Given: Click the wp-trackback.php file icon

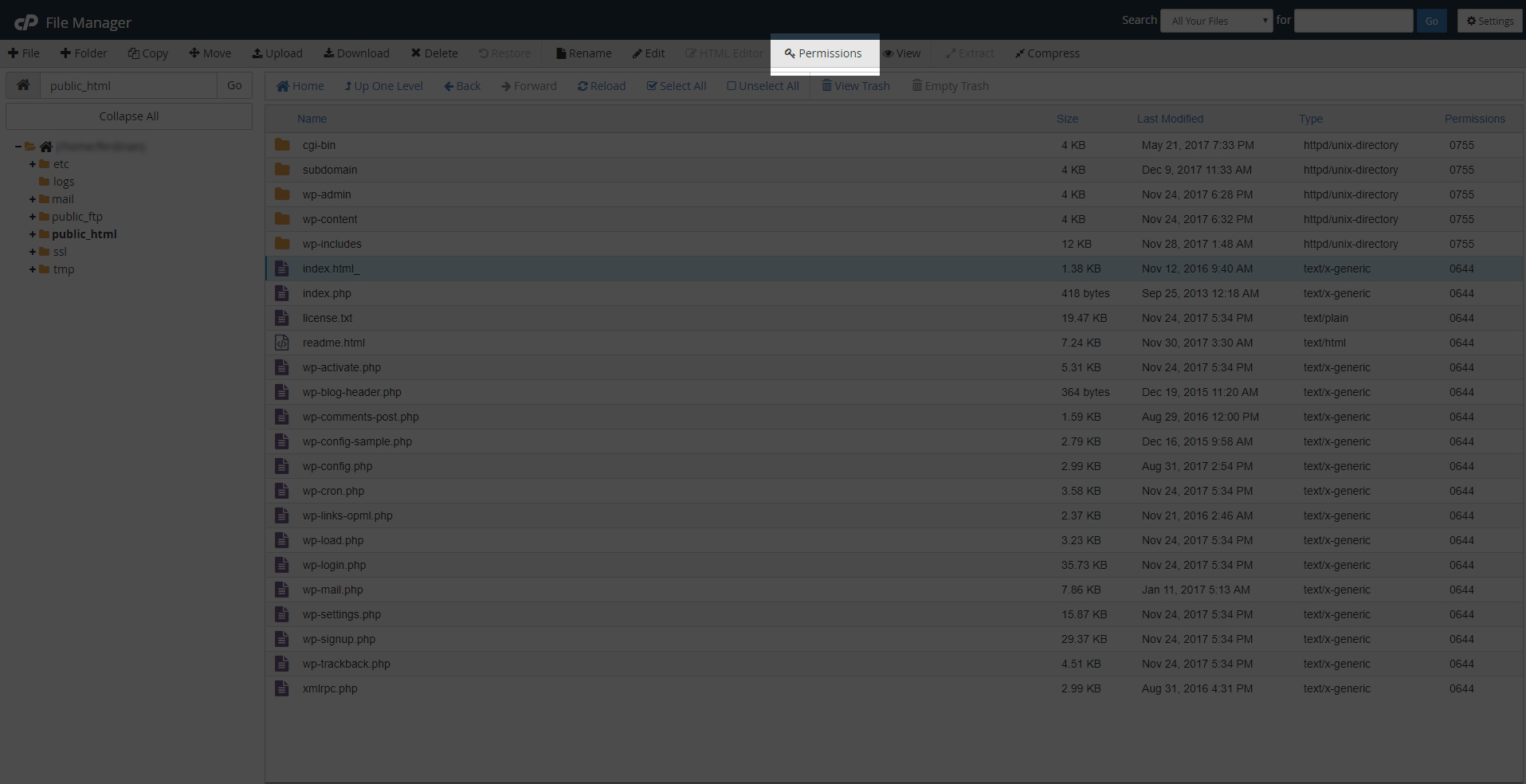Looking at the screenshot, I should pos(282,664).
